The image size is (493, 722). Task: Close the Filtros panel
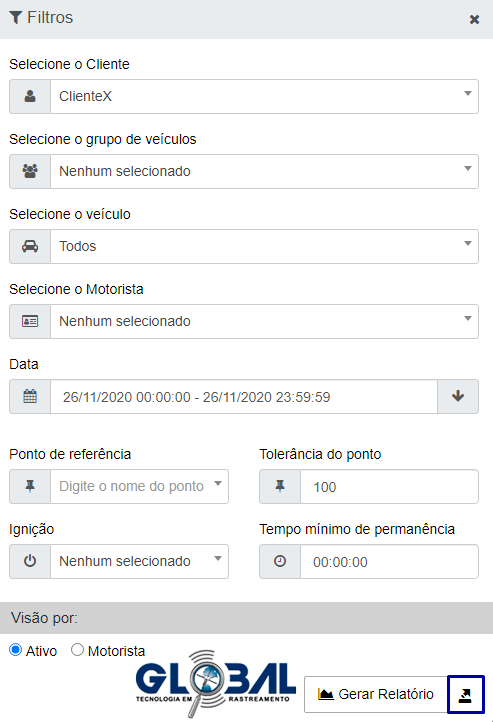474,19
